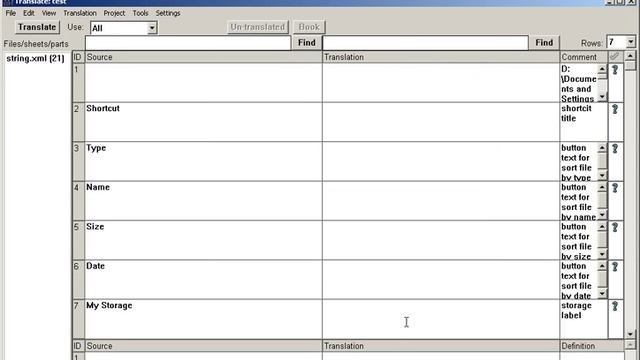This screenshot has height=360, width=640.
Task: Click the question mark icon in Name row
Action: point(615,188)
